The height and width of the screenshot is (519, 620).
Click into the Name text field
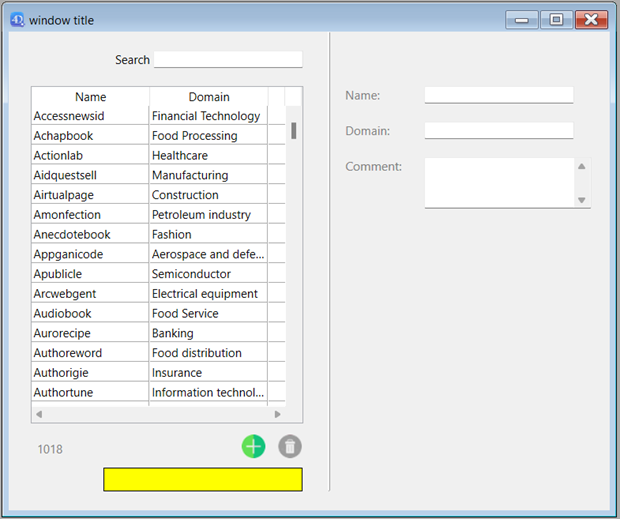coord(499,95)
